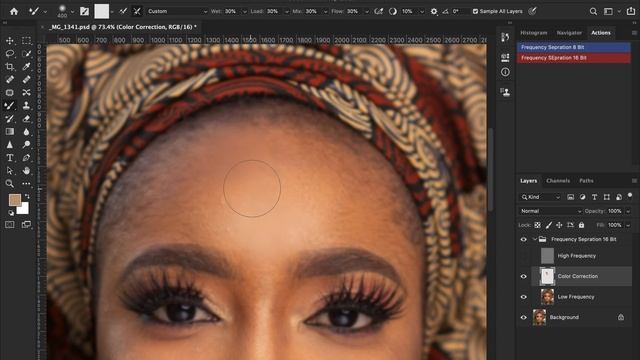This screenshot has height=360, width=640.
Task: Open the workspace switcher icon
Action: click(608, 11)
